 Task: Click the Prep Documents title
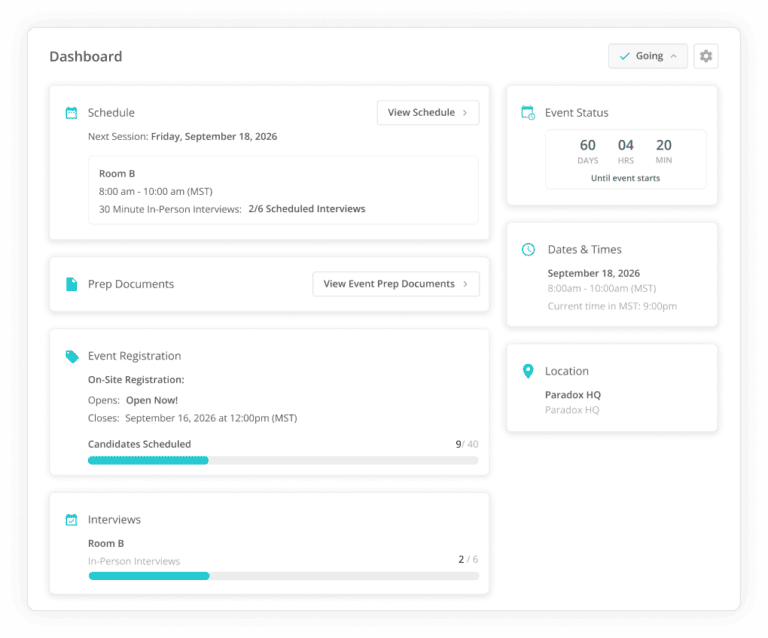131,284
